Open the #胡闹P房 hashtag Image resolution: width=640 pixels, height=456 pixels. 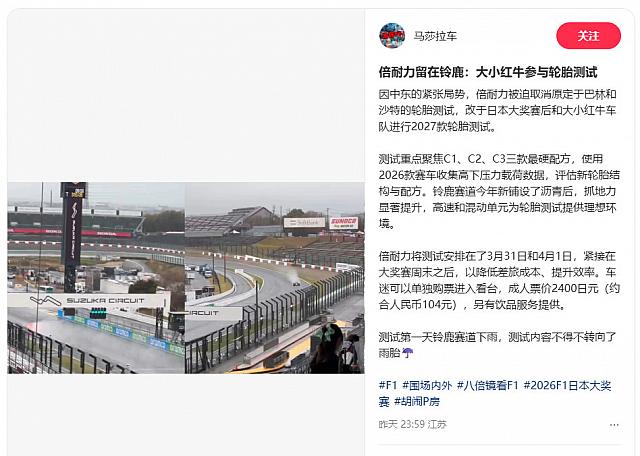[417, 401]
